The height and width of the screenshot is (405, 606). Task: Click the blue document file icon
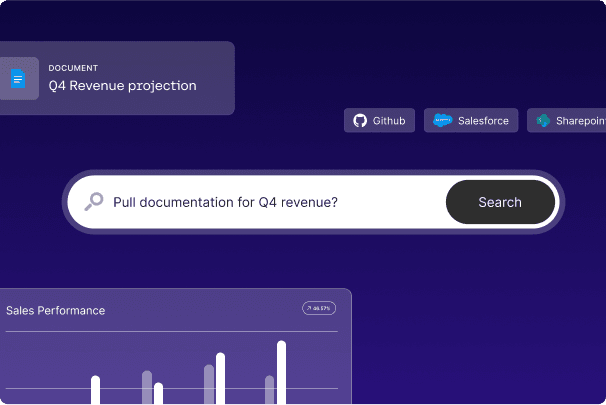[18, 79]
